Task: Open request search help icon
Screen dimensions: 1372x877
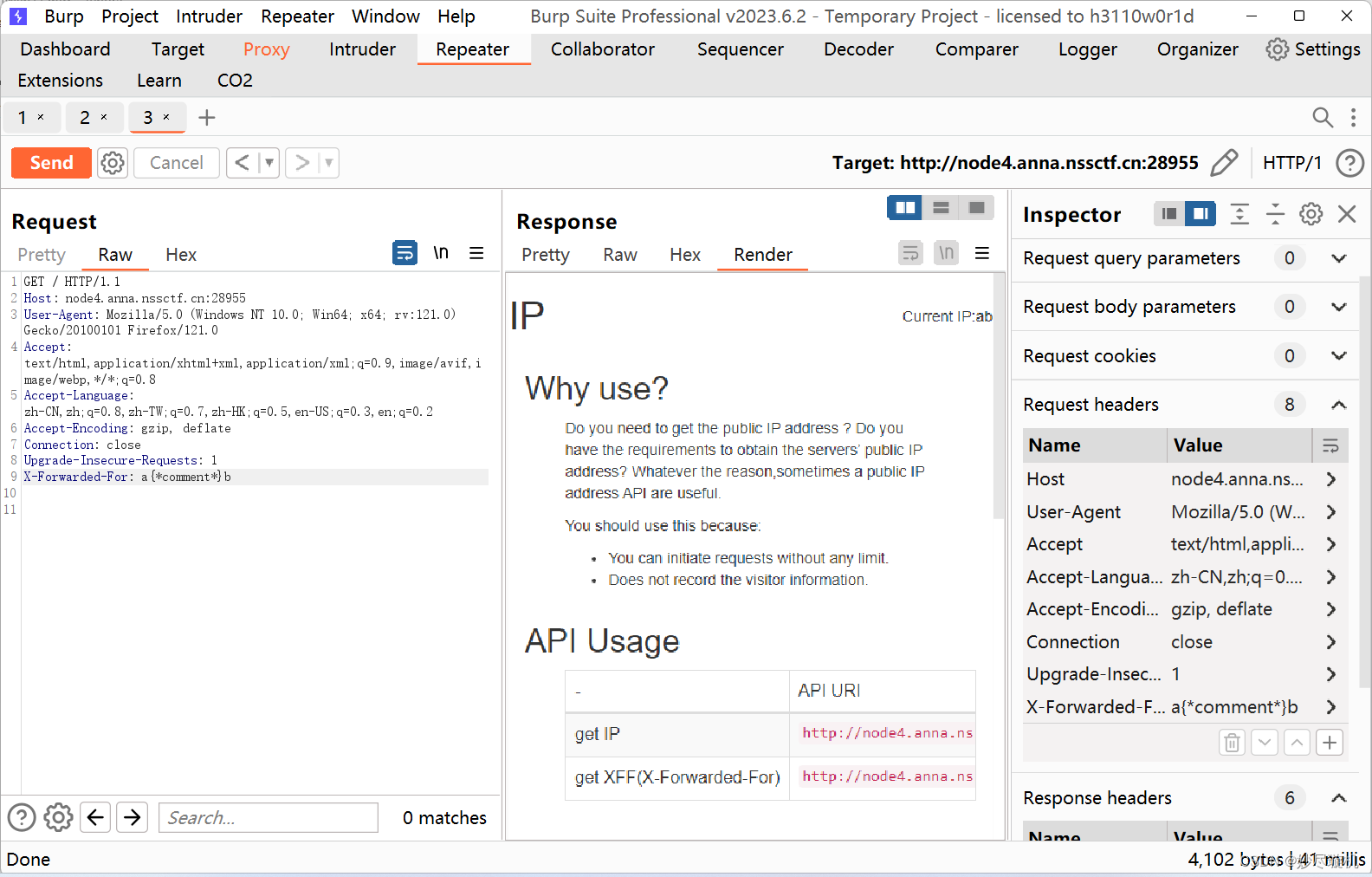Action: point(22,817)
